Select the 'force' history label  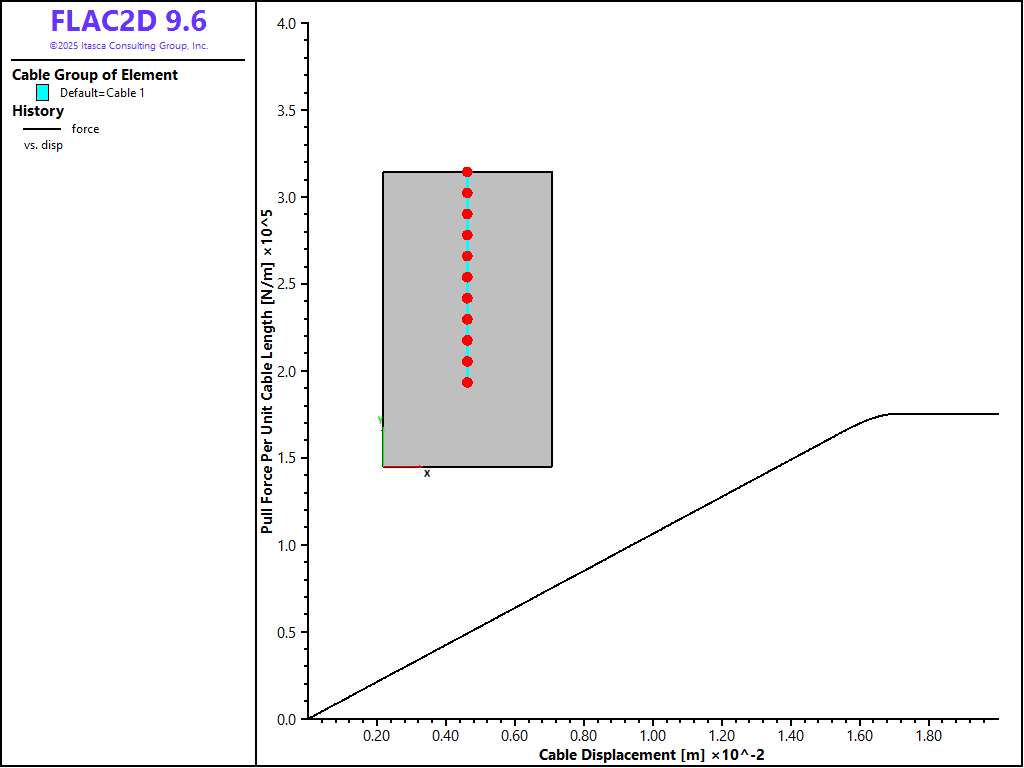click(x=85, y=129)
